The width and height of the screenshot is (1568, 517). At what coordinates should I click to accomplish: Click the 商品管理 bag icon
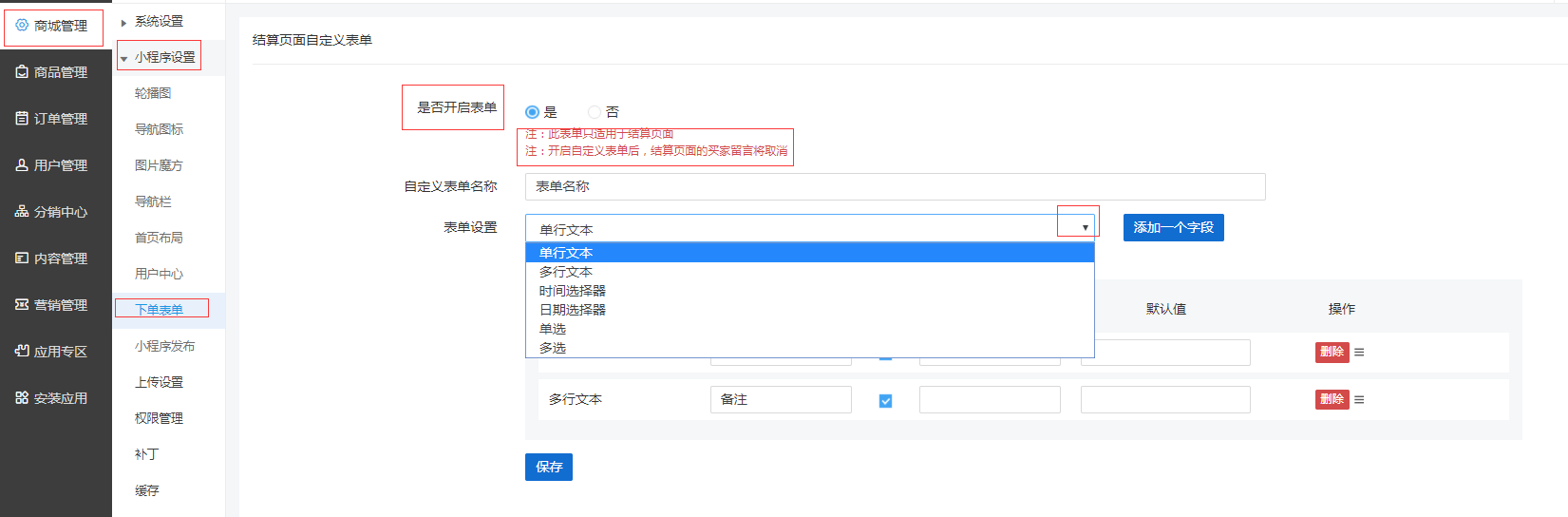pyautogui.click(x=22, y=72)
